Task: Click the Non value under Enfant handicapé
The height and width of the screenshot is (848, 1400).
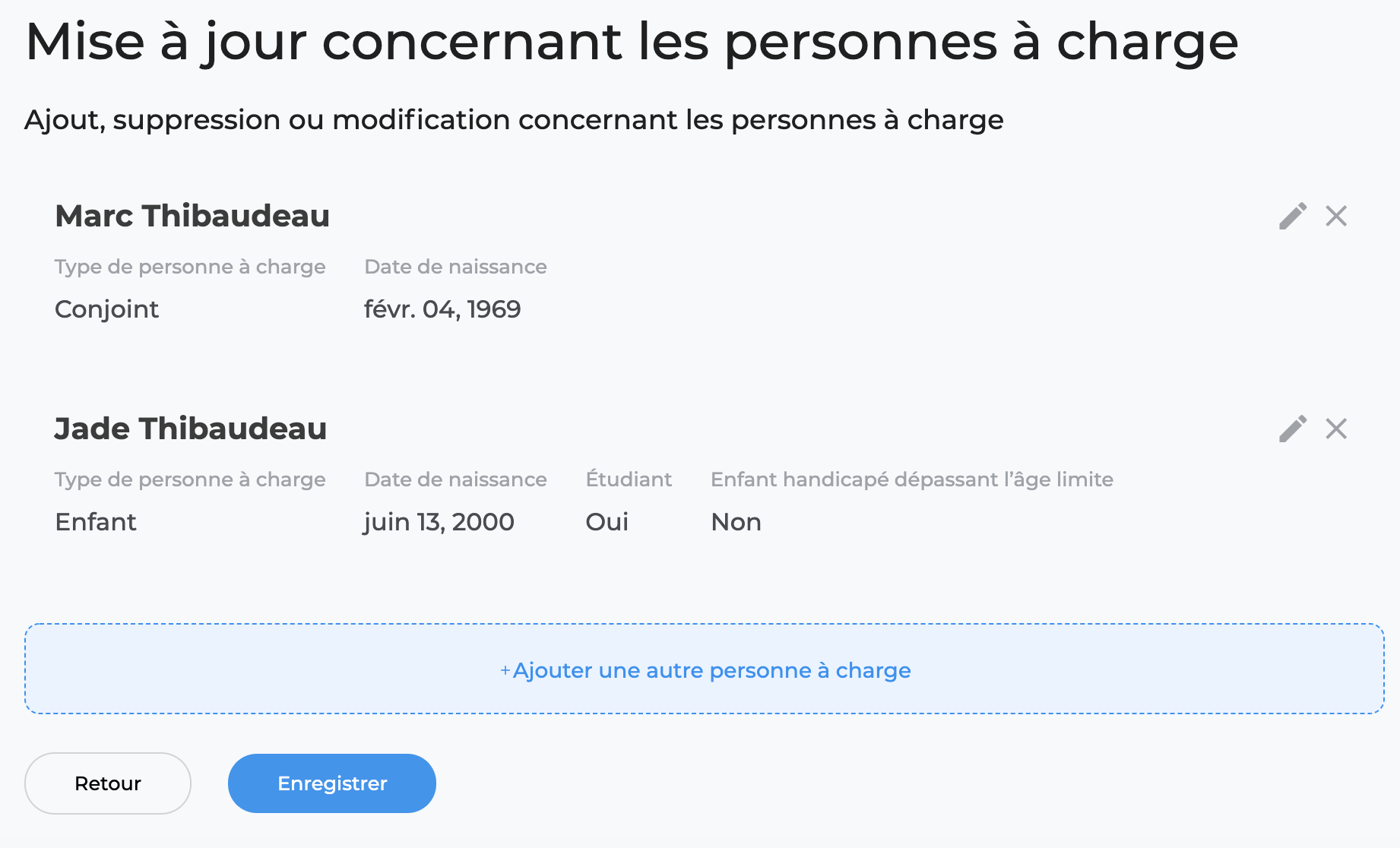Action: [736, 522]
